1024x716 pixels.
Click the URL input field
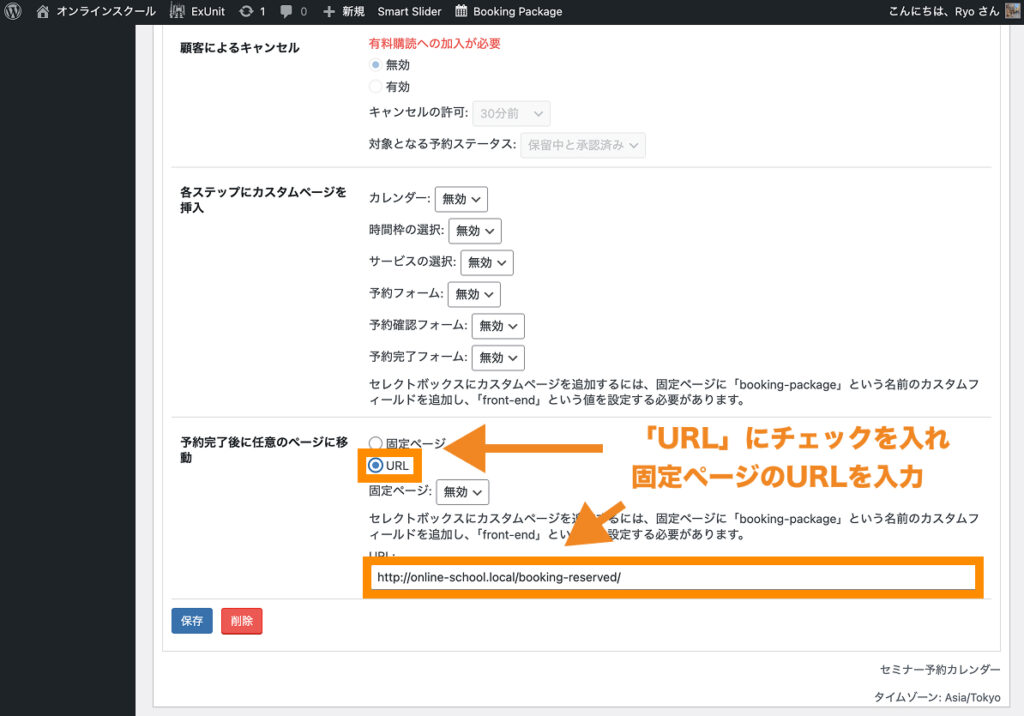tap(672, 578)
